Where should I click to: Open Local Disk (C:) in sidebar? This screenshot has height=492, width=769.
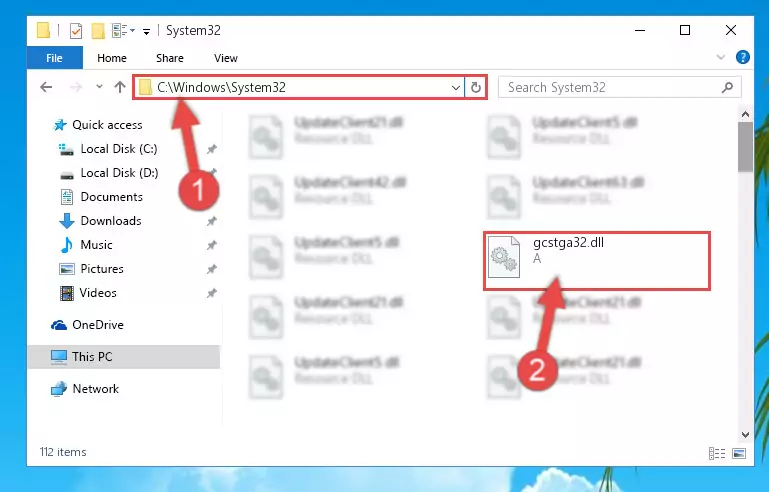point(119,149)
